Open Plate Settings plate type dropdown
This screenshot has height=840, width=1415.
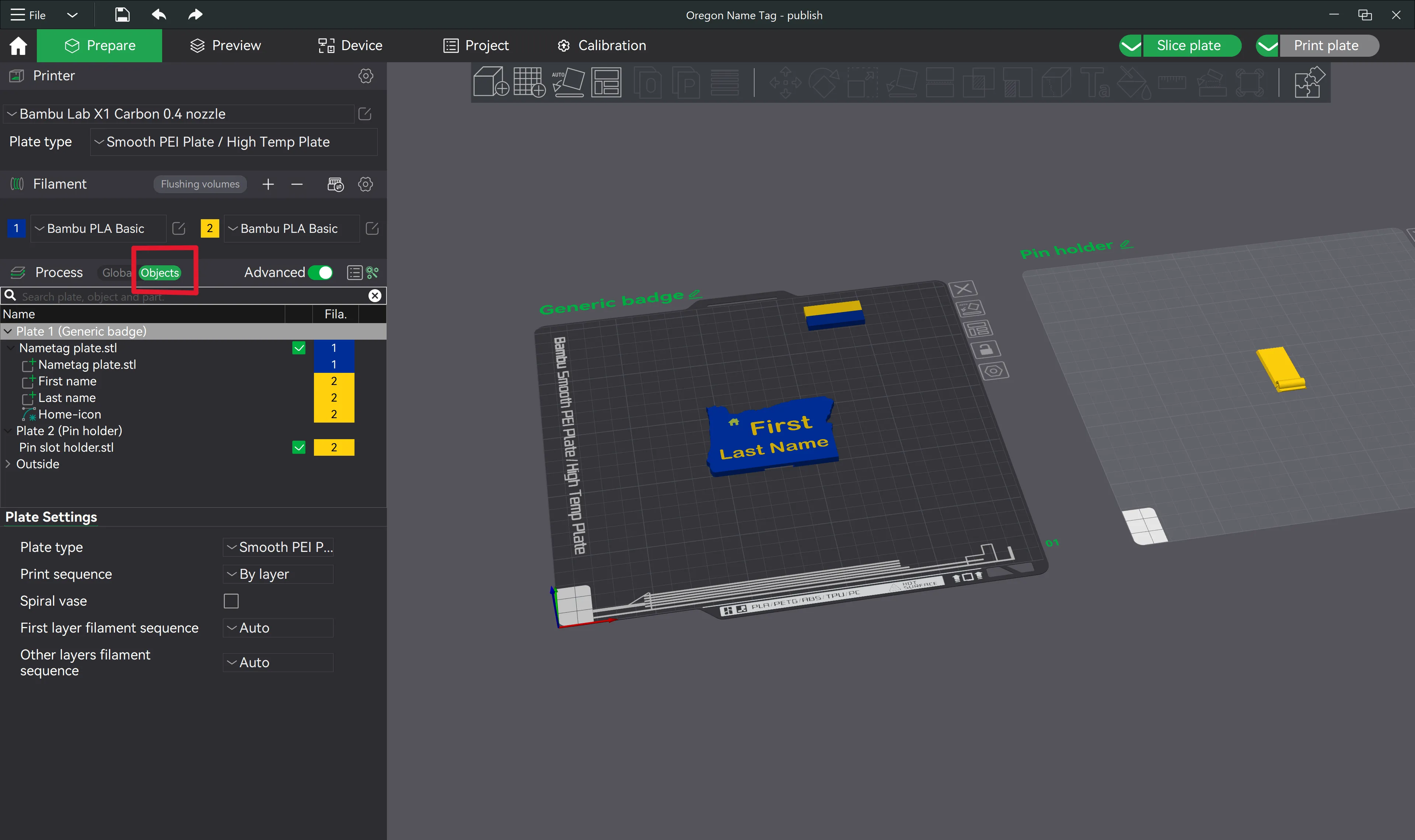[x=278, y=547]
